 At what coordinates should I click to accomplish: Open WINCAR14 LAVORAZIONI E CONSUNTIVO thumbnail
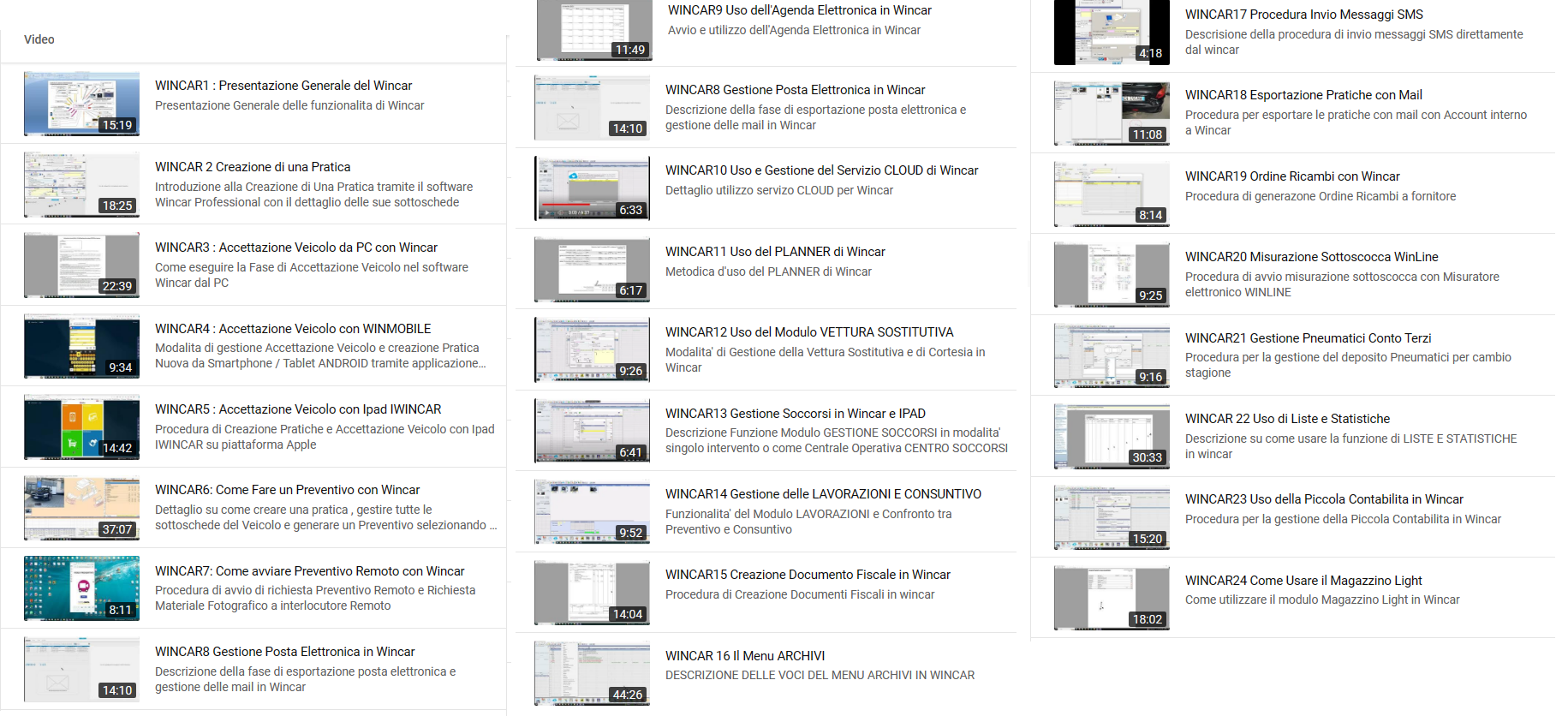pos(592,511)
